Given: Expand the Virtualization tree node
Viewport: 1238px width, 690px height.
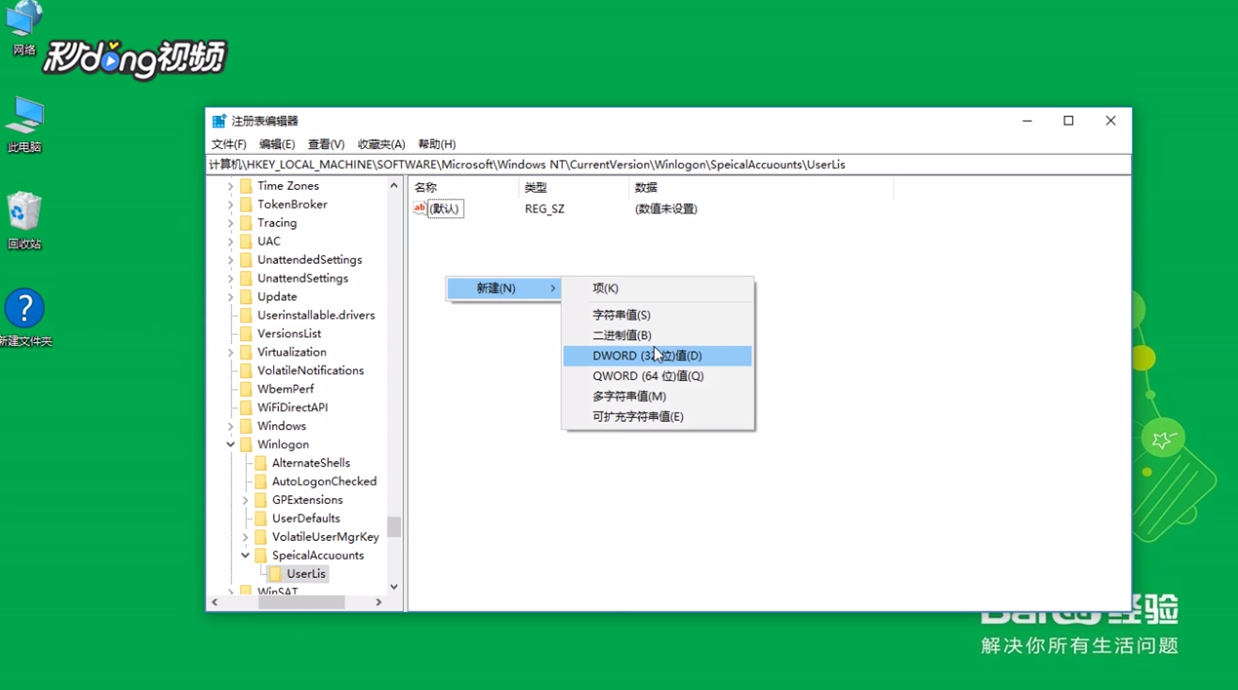Looking at the screenshot, I should 231,352.
